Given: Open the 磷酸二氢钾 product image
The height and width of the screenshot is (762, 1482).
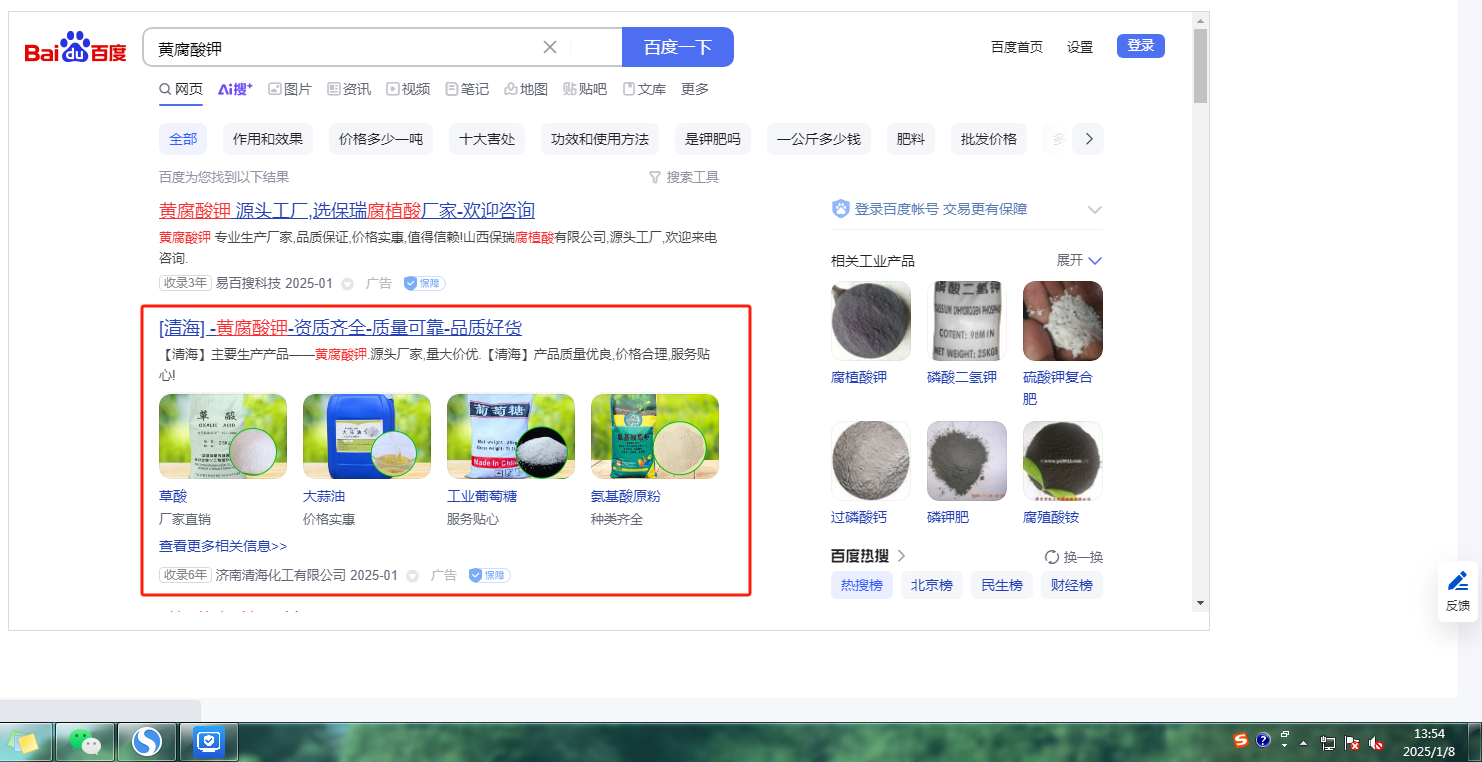Looking at the screenshot, I should [967, 321].
